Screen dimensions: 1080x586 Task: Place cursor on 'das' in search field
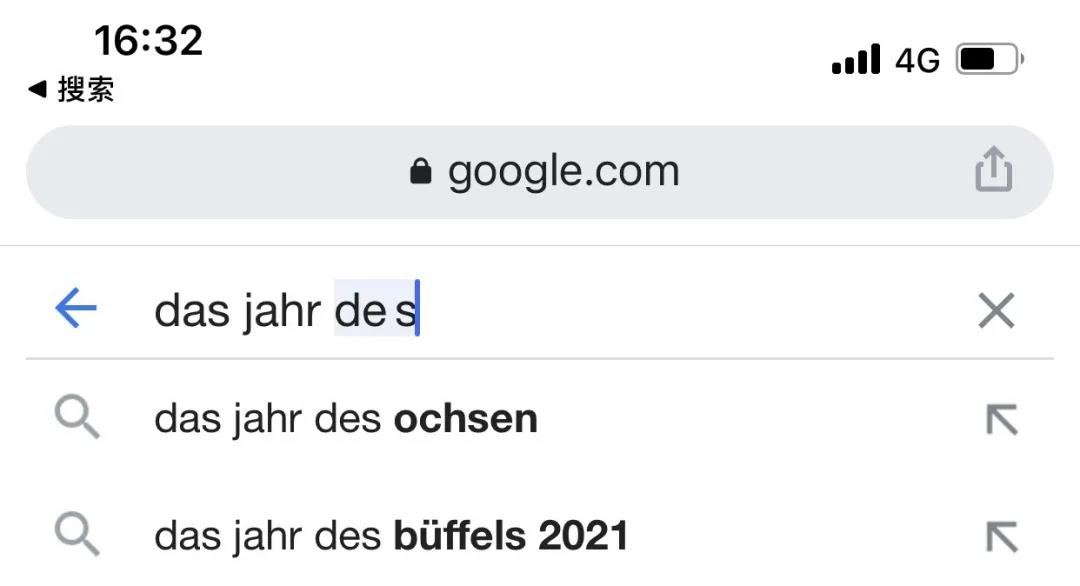(x=191, y=311)
